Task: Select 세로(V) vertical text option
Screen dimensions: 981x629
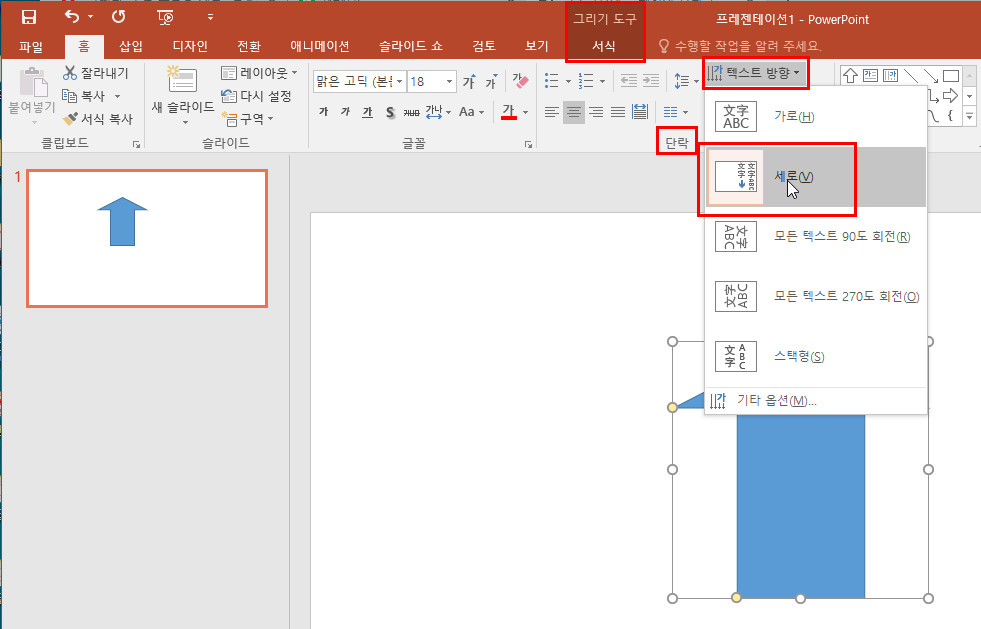Action: point(794,177)
